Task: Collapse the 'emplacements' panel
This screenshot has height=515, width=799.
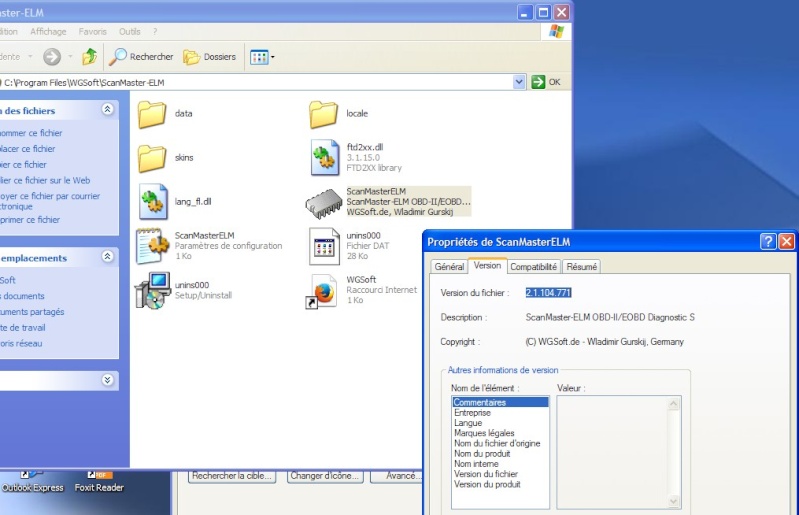Action: (108, 256)
